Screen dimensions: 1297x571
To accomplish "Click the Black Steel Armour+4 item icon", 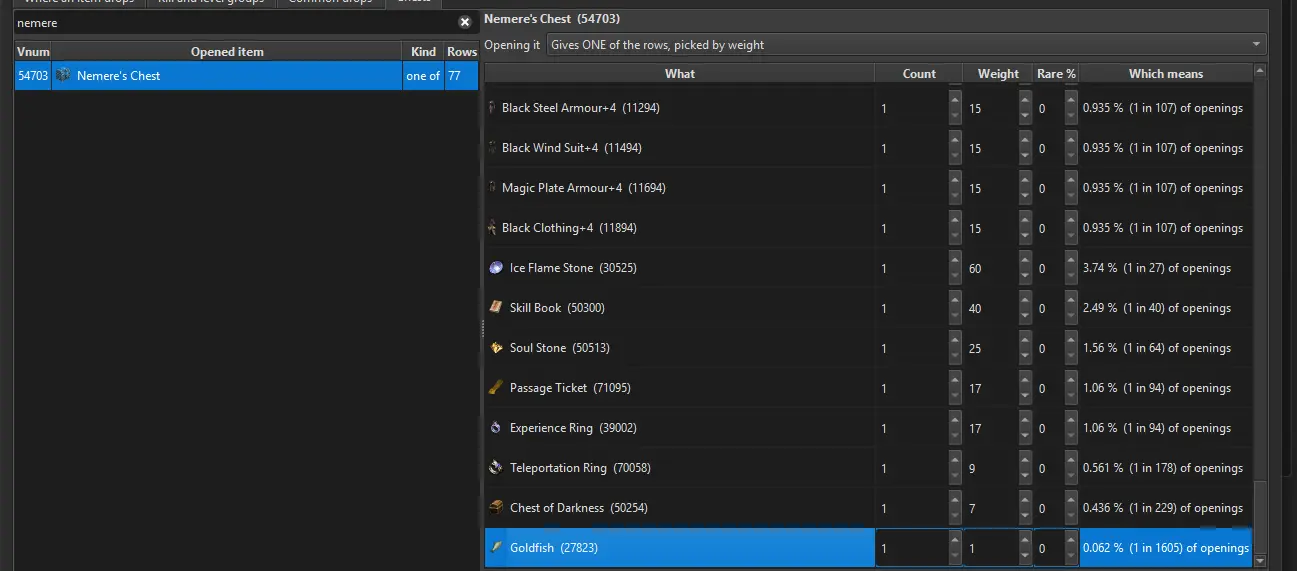I will [491, 107].
